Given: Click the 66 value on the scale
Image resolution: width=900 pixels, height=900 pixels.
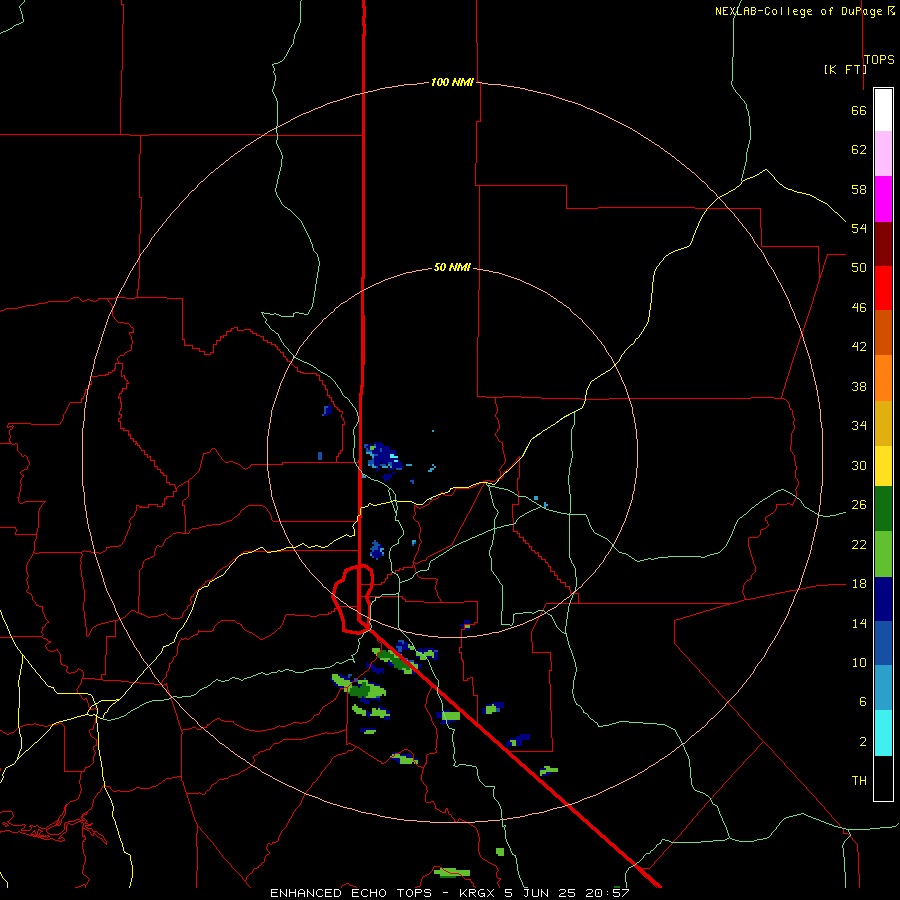Looking at the screenshot, I should click(859, 110).
